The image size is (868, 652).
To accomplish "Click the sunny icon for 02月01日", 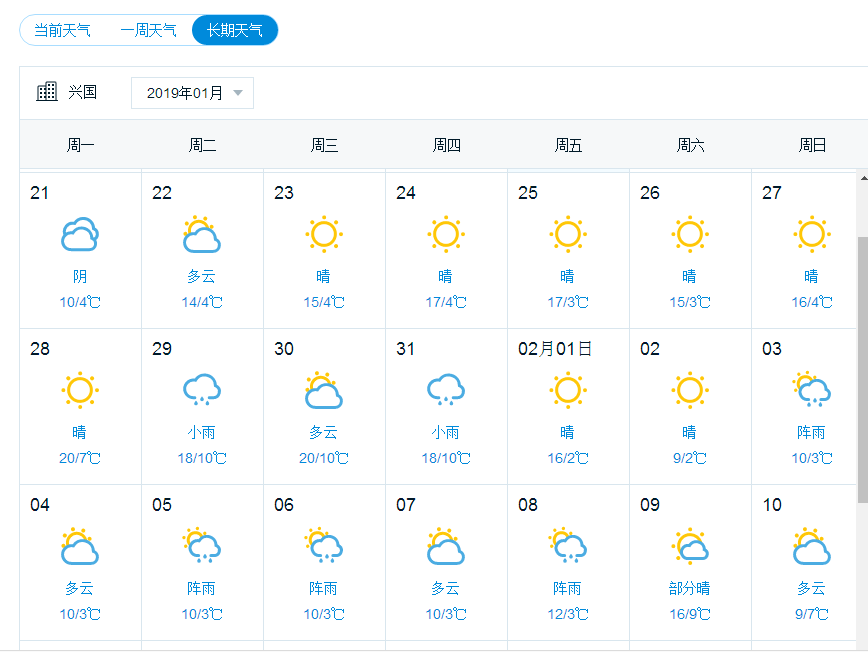I will [x=568, y=390].
